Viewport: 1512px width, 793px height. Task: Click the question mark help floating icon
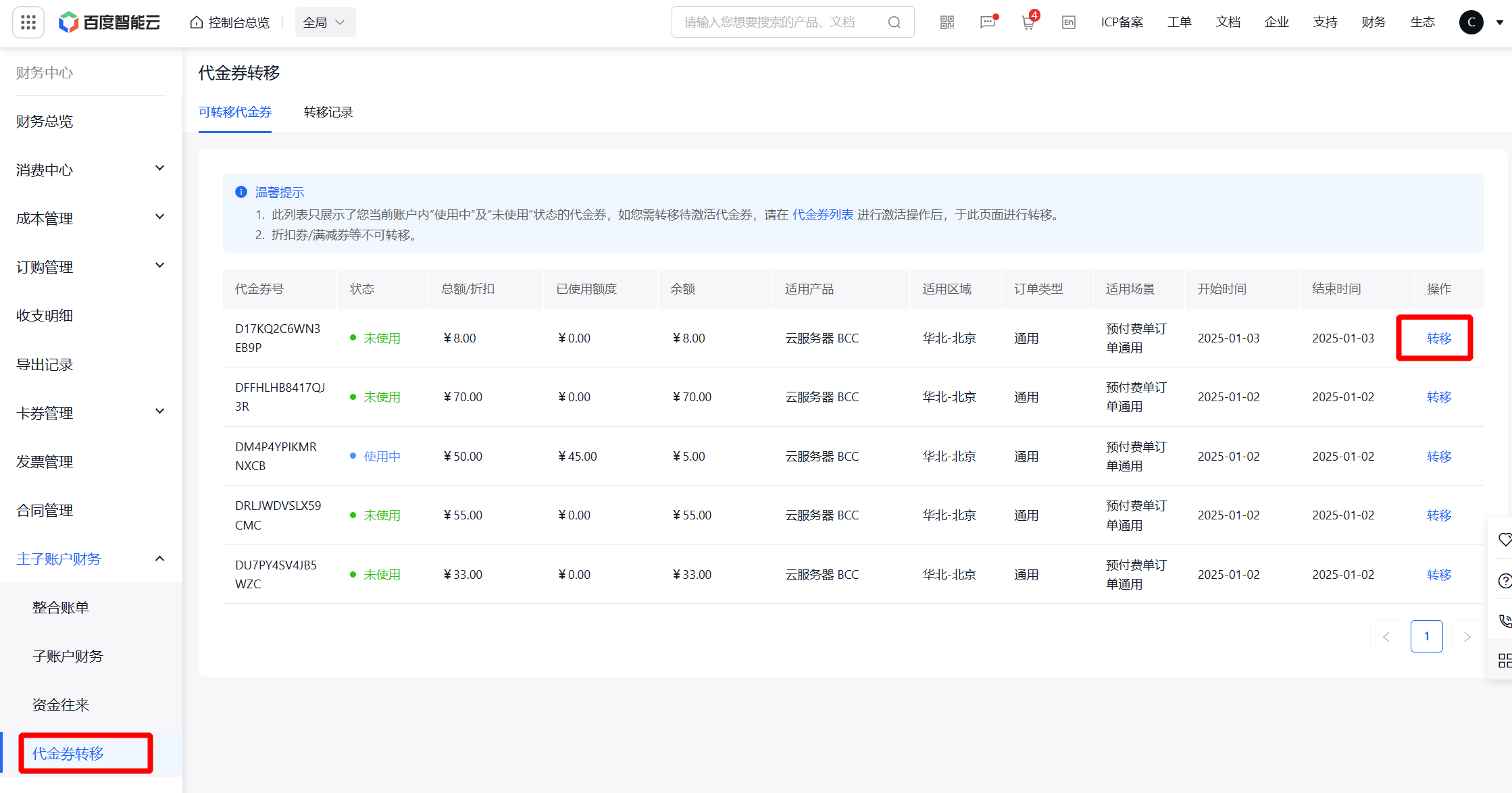[1505, 581]
